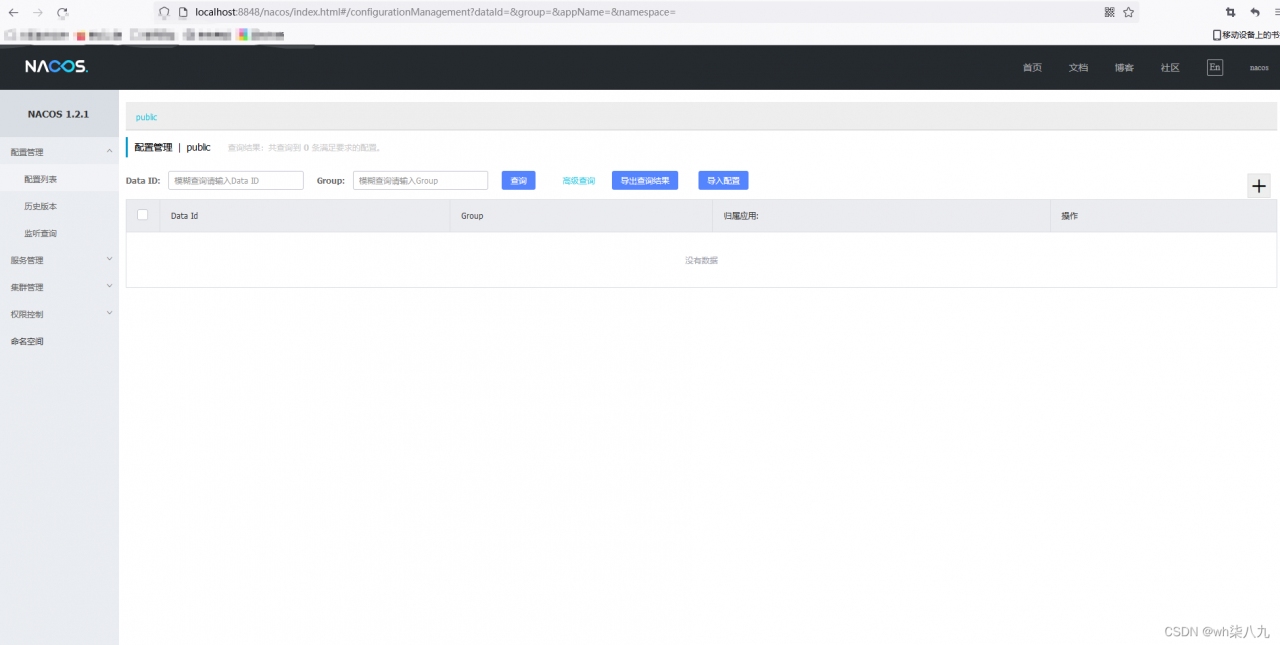Image resolution: width=1280 pixels, height=645 pixels.
Task: Click the 查询 search button
Action: point(518,181)
